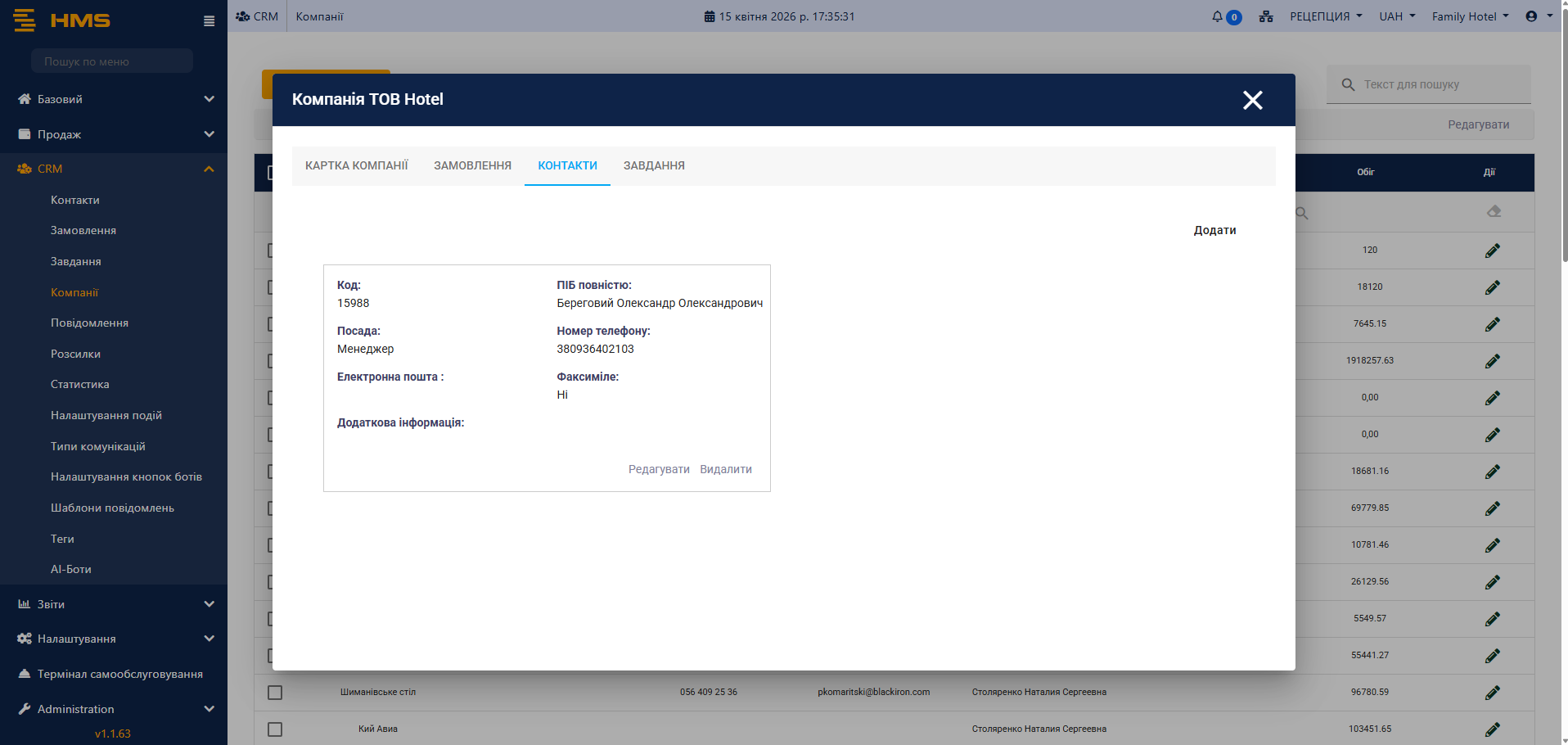Click the network structure icon in top bar

(1266, 16)
